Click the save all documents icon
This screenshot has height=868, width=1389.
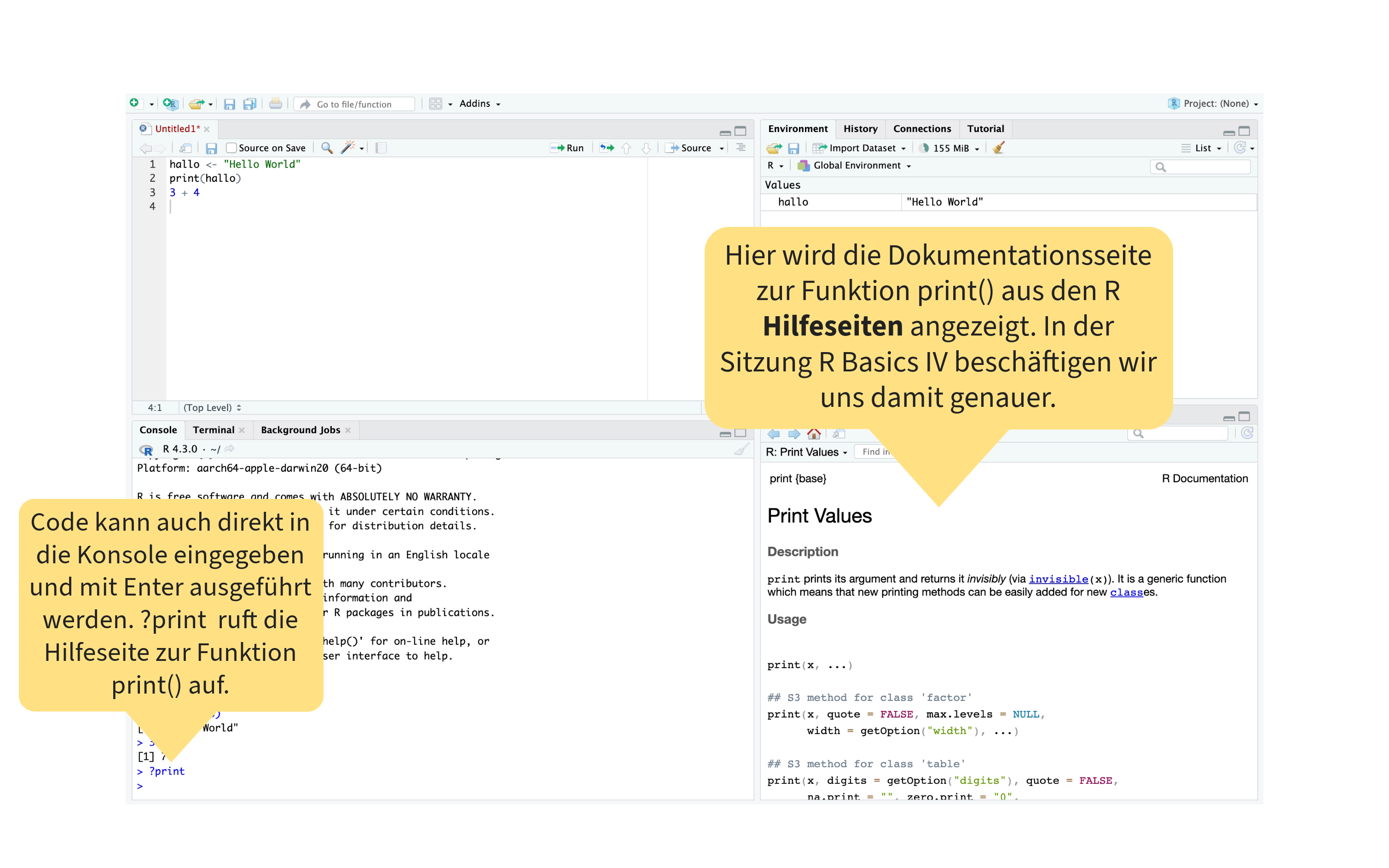pyautogui.click(x=249, y=104)
